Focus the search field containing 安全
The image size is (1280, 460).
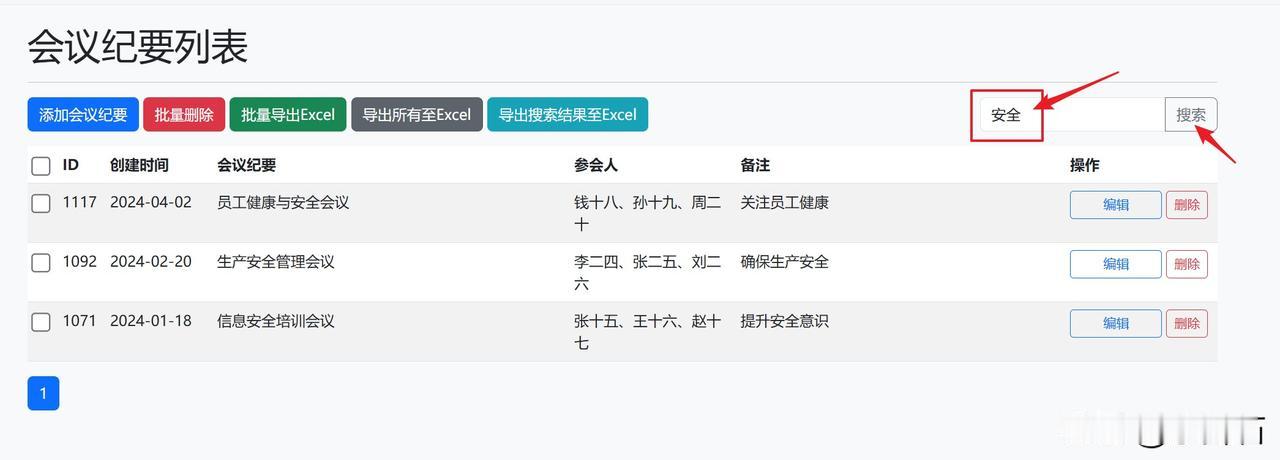click(1072, 115)
